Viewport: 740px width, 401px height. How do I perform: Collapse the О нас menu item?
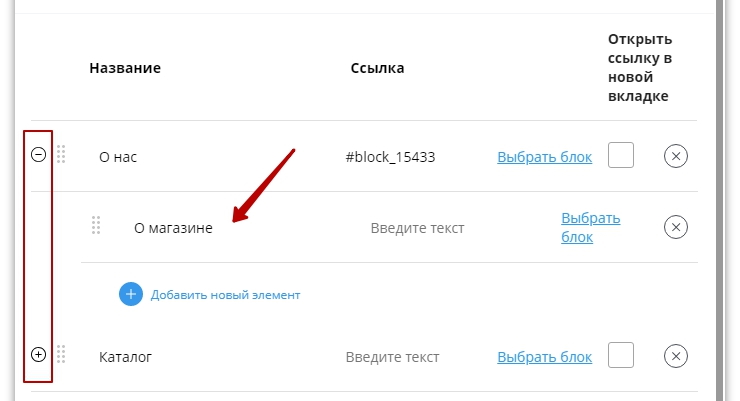38,155
